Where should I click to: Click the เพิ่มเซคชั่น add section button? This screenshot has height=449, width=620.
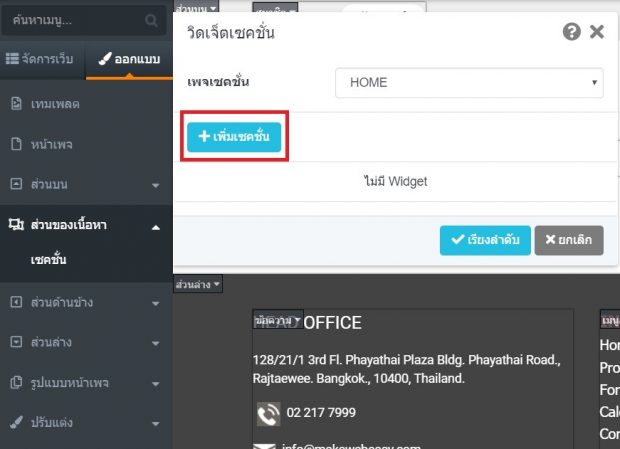(x=234, y=137)
